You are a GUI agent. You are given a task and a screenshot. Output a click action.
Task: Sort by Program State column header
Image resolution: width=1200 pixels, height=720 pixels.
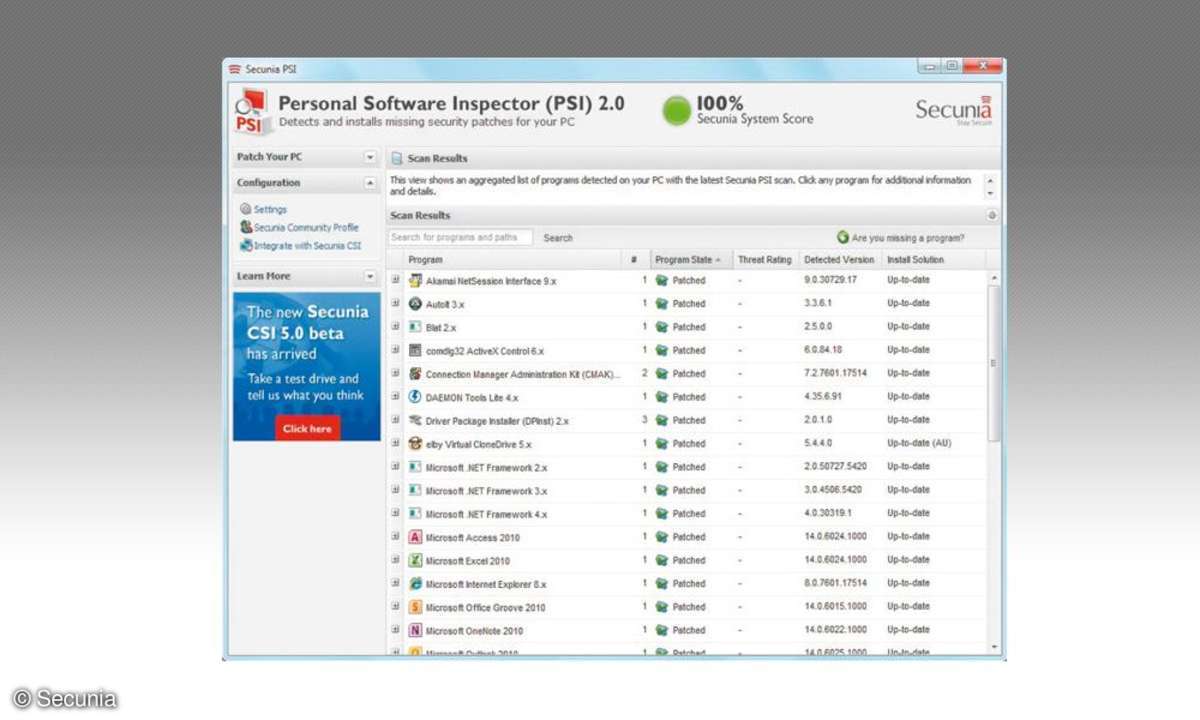pyautogui.click(x=692, y=260)
